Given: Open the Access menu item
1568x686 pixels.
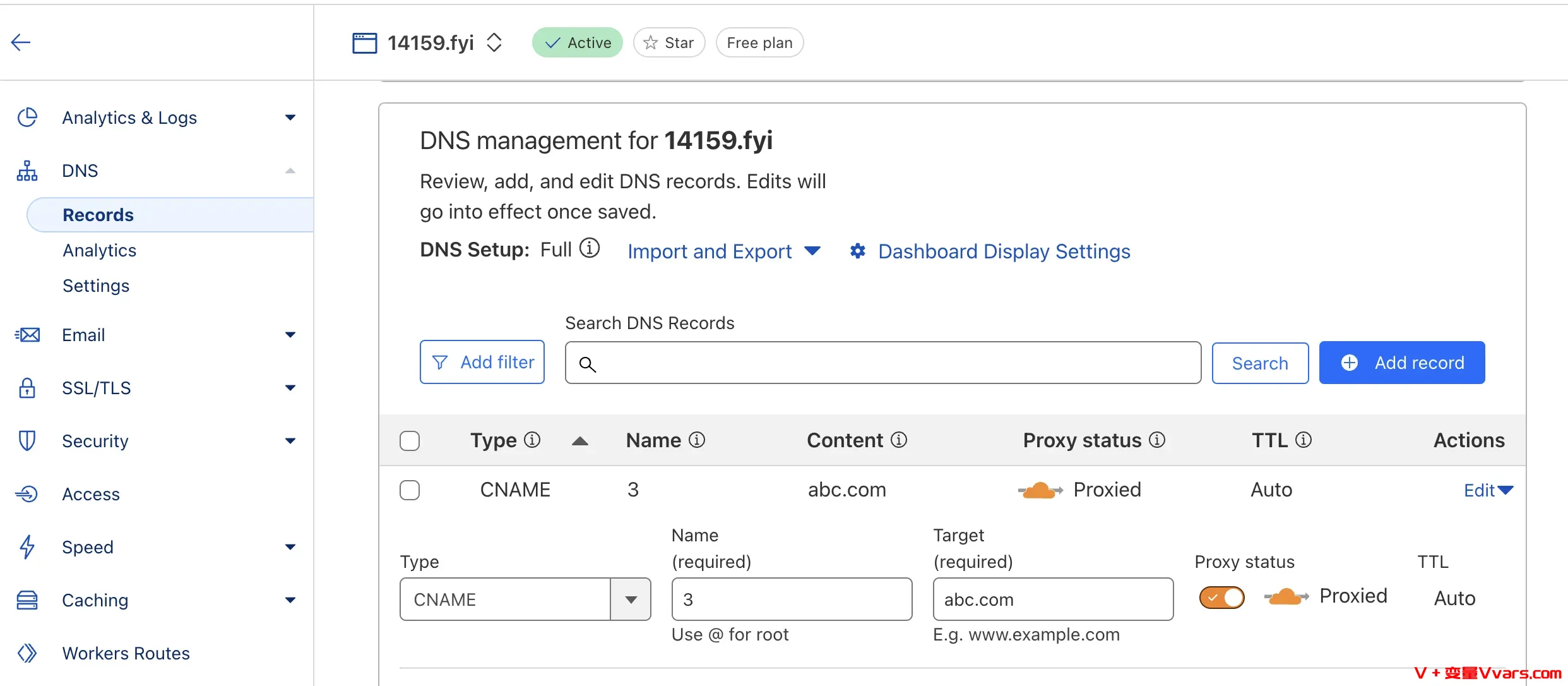Looking at the screenshot, I should (91, 494).
